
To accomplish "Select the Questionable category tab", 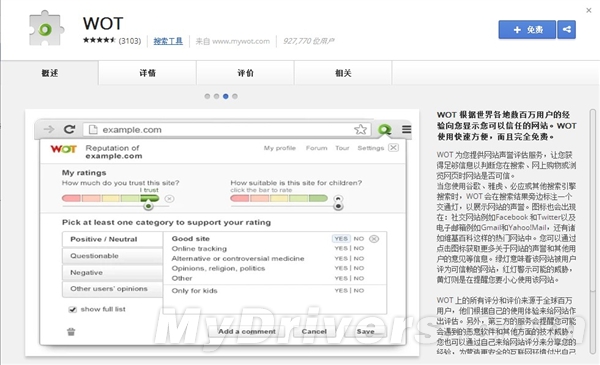I will point(112,256).
